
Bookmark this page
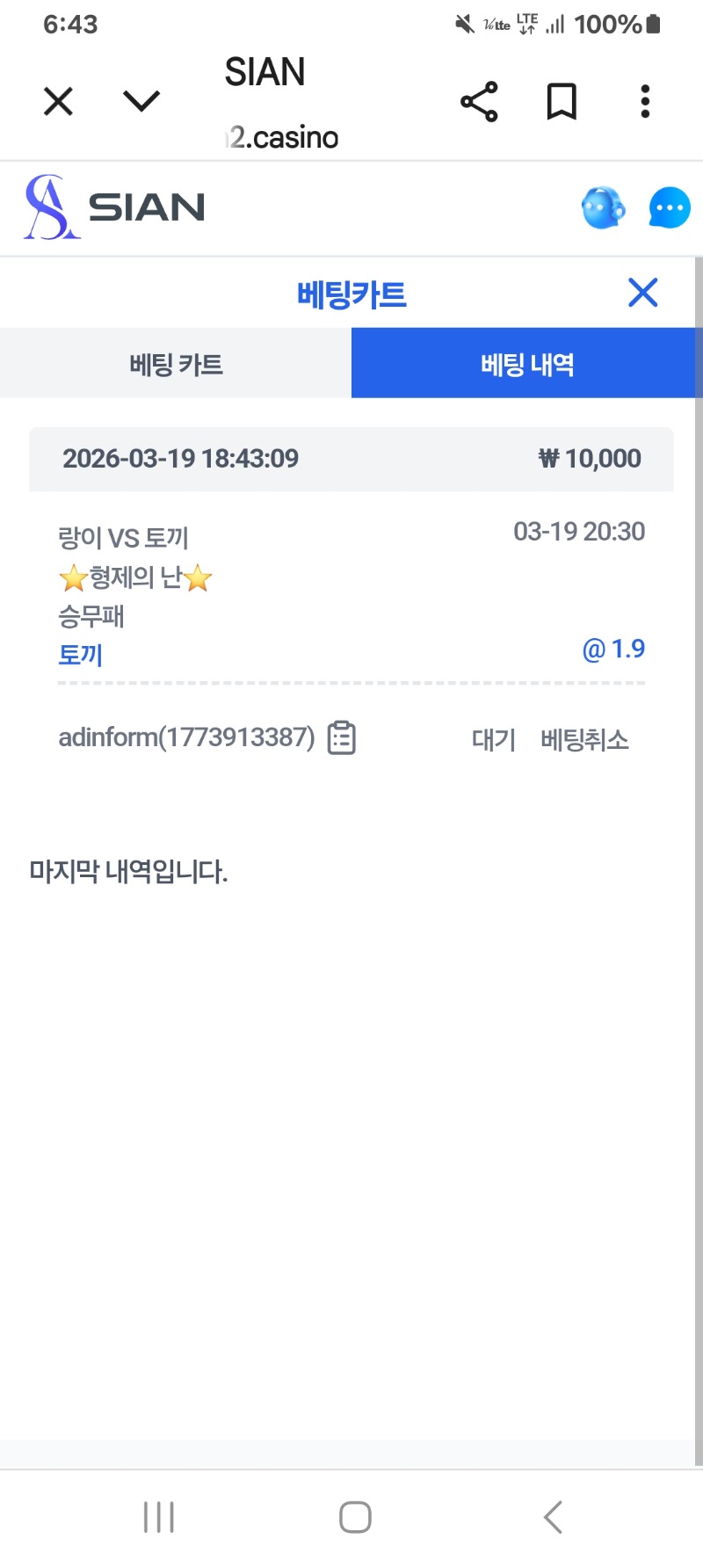[x=562, y=102]
